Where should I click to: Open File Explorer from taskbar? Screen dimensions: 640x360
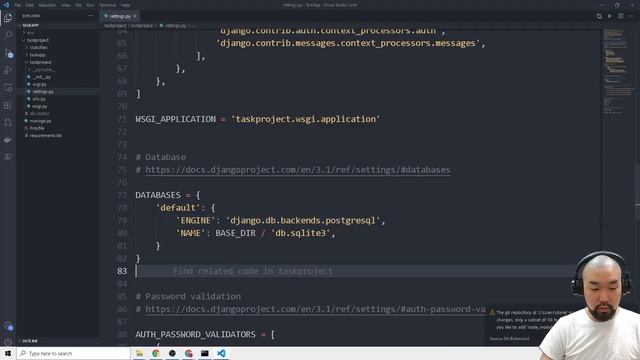(x=139, y=353)
